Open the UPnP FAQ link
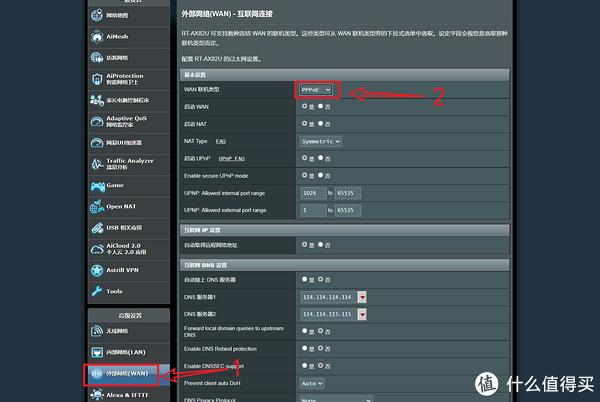 (232, 158)
